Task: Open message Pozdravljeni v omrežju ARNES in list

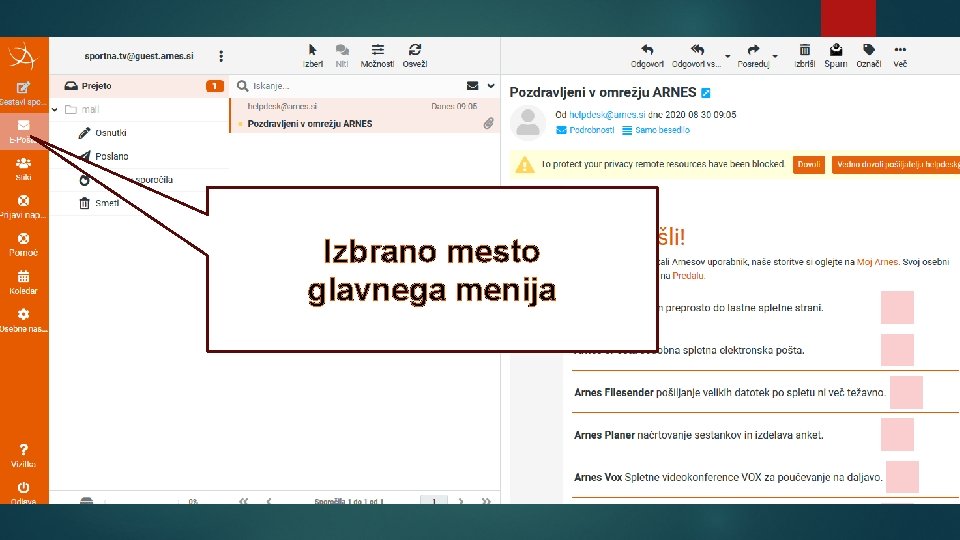Action: pos(365,115)
